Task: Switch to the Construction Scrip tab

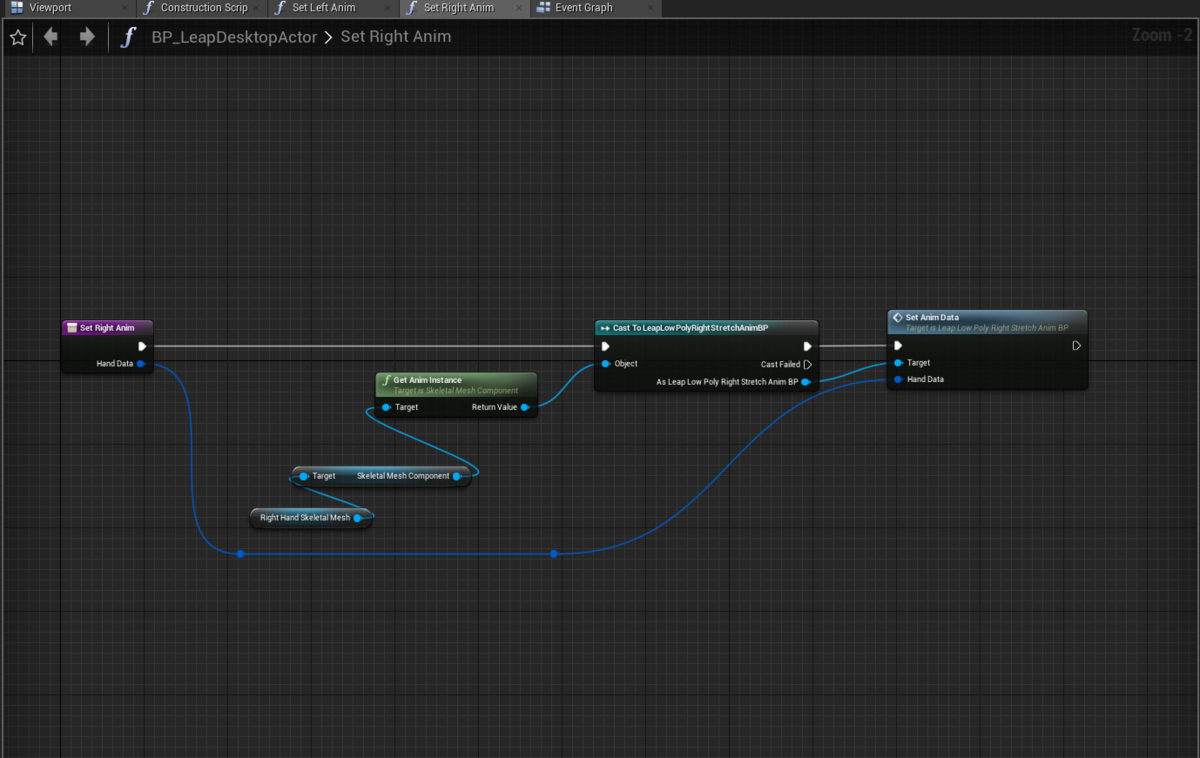Action: click(204, 8)
